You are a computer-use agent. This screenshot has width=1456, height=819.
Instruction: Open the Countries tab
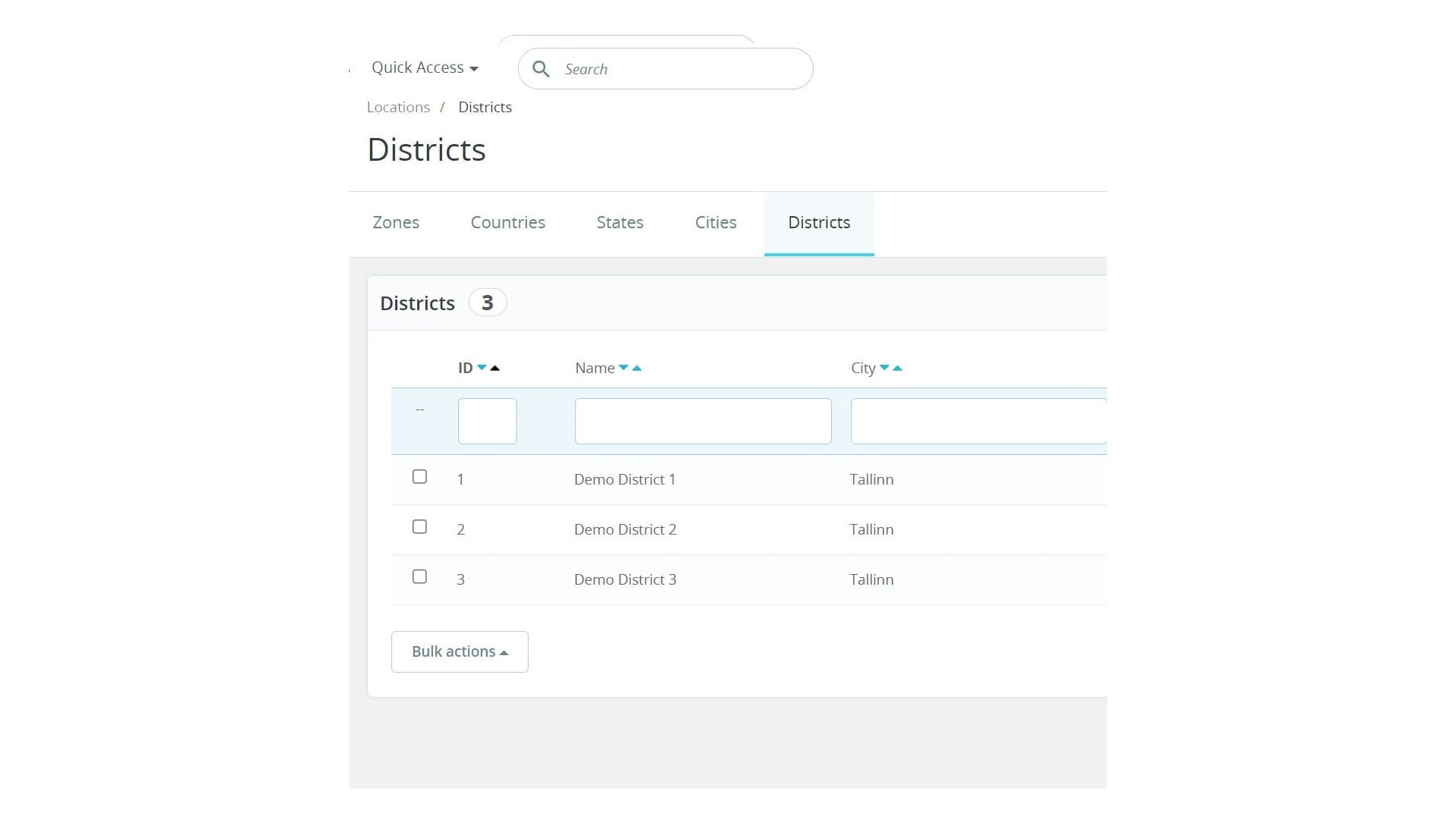507,223
